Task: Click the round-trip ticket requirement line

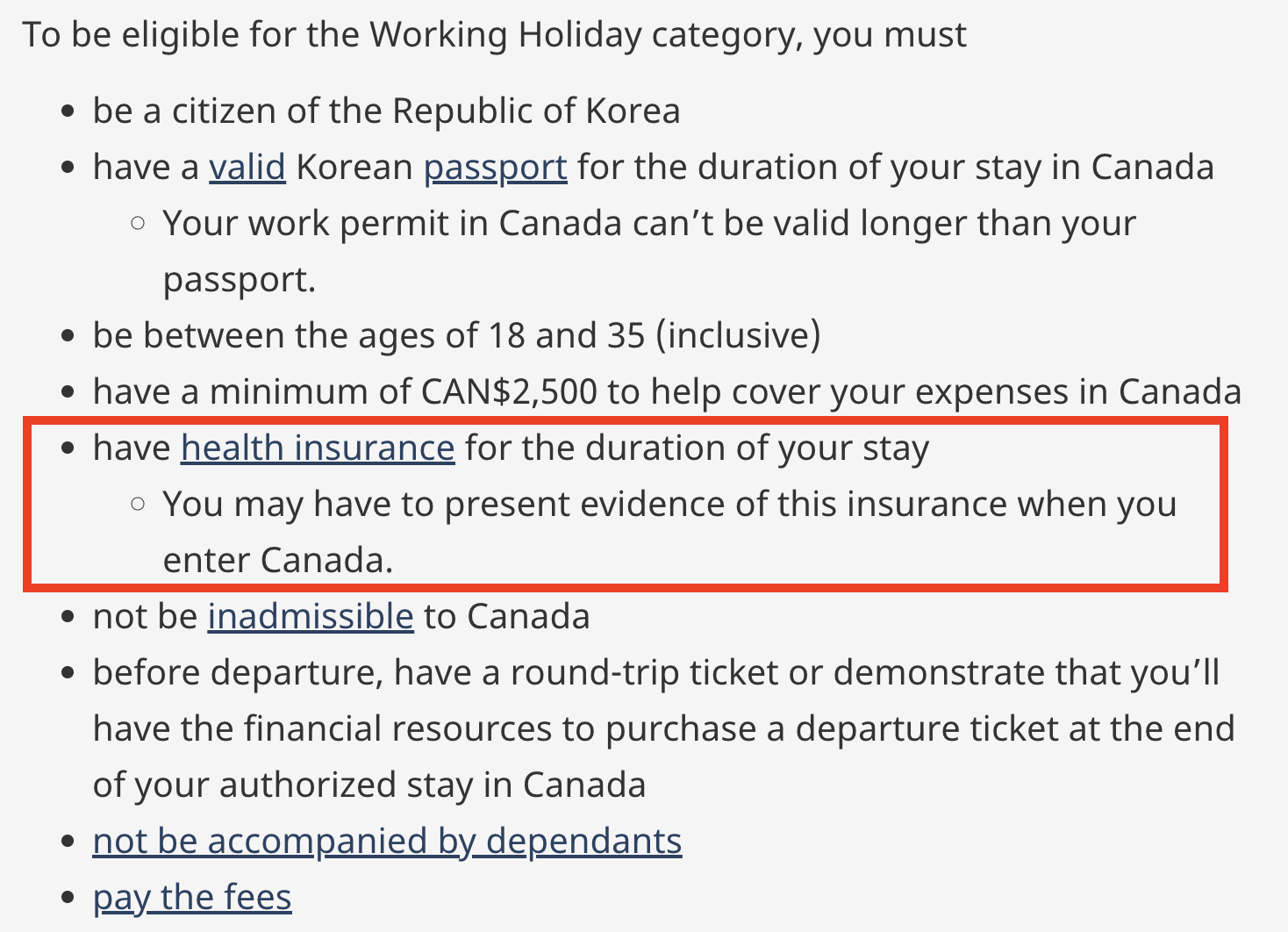Action: tap(656, 672)
